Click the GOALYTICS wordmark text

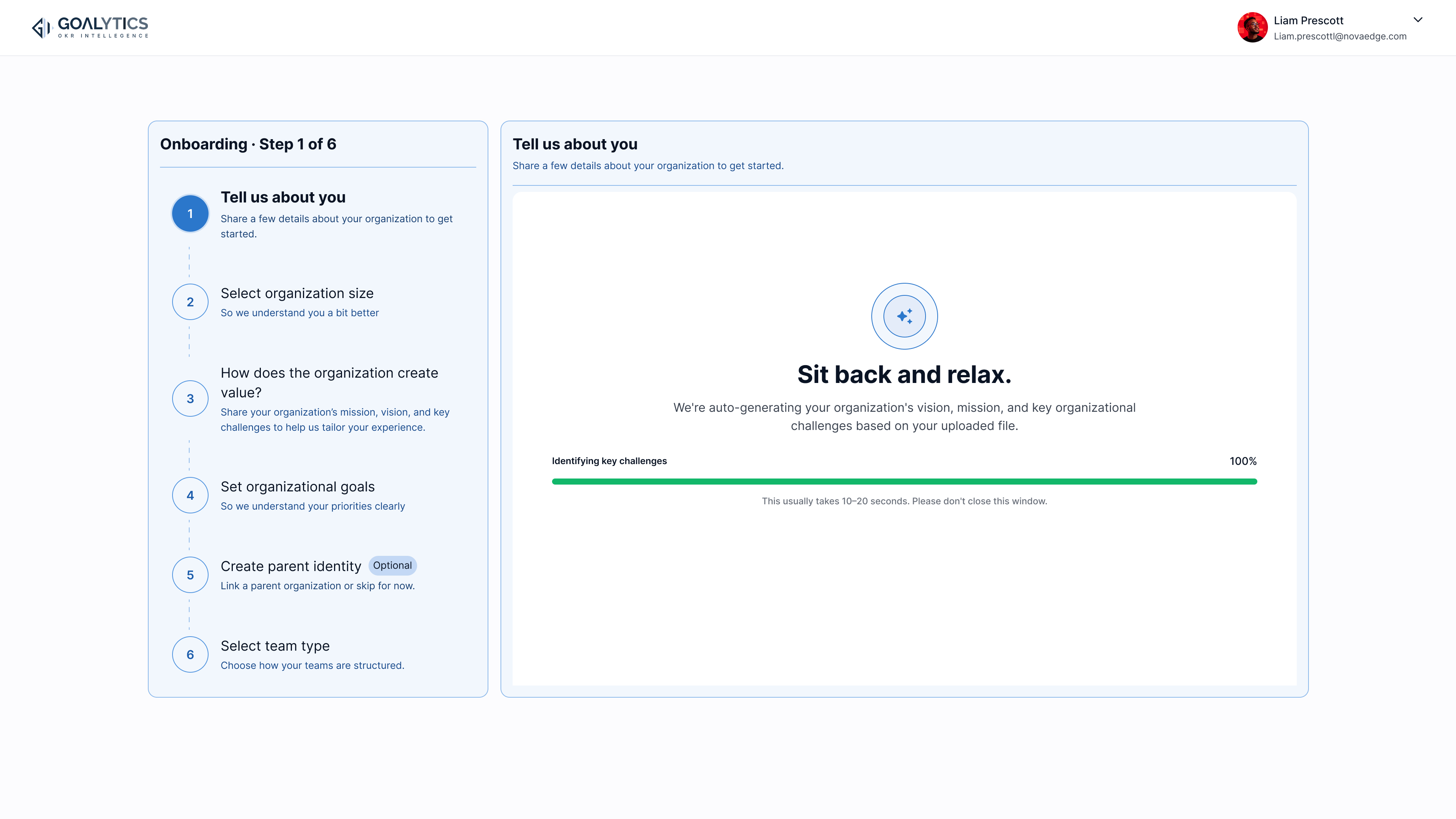click(x=103, y=24)
